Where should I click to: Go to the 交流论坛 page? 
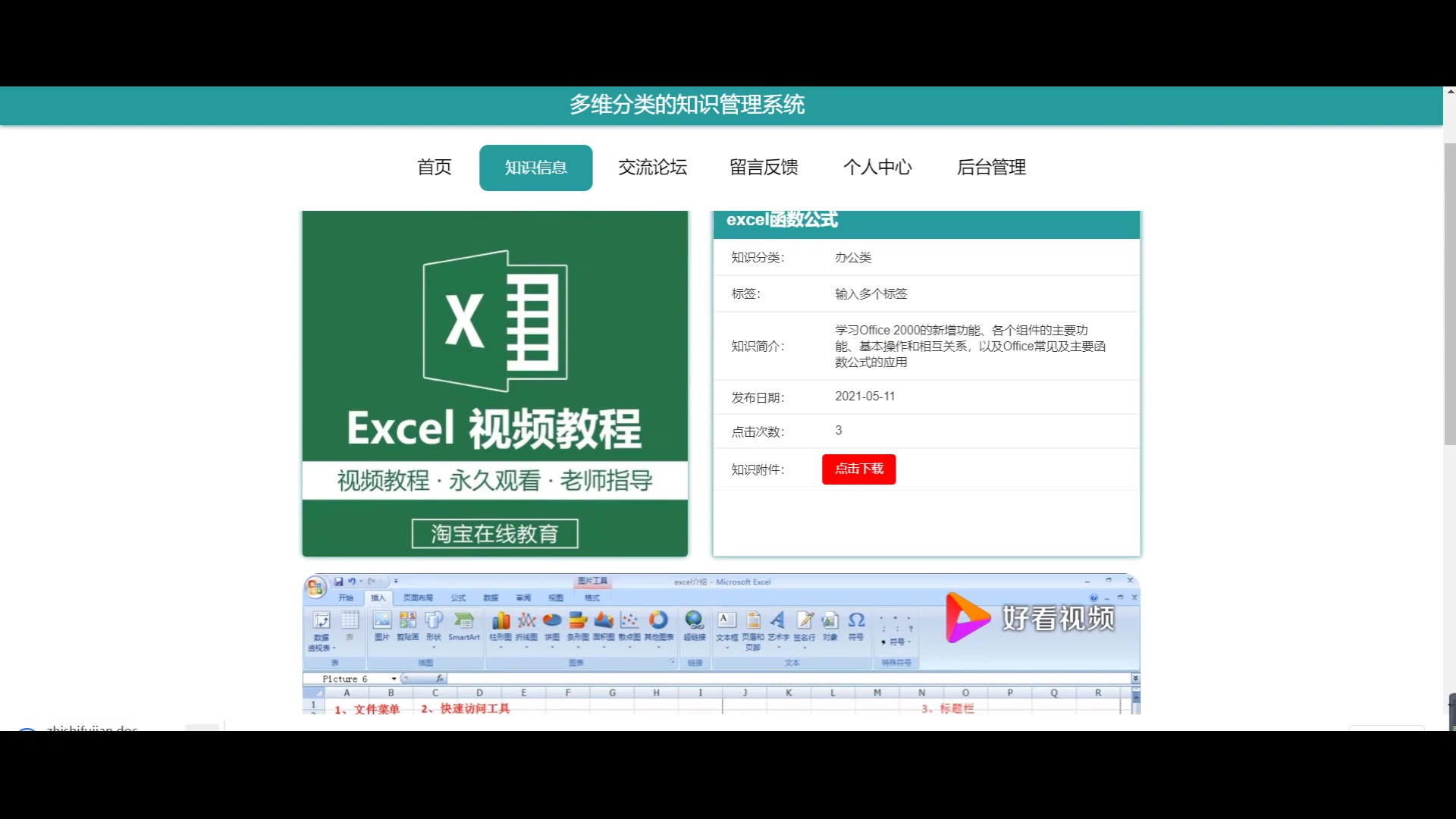[652, 167]
